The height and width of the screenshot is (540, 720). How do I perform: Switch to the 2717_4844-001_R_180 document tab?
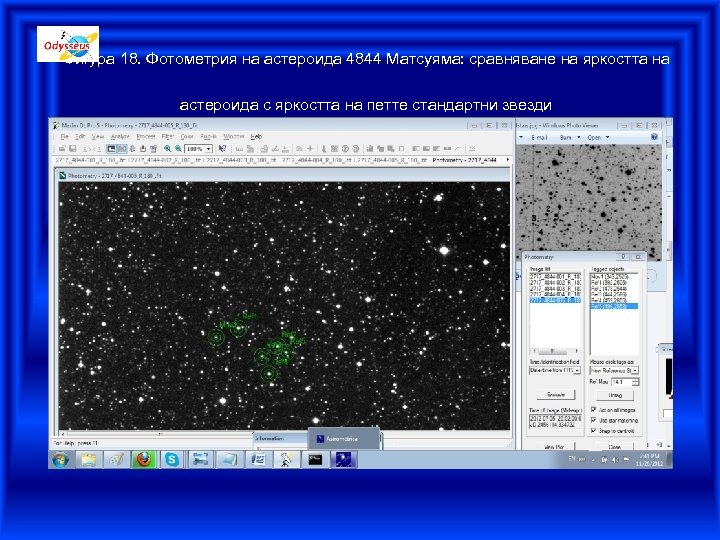tap(90, 160)
